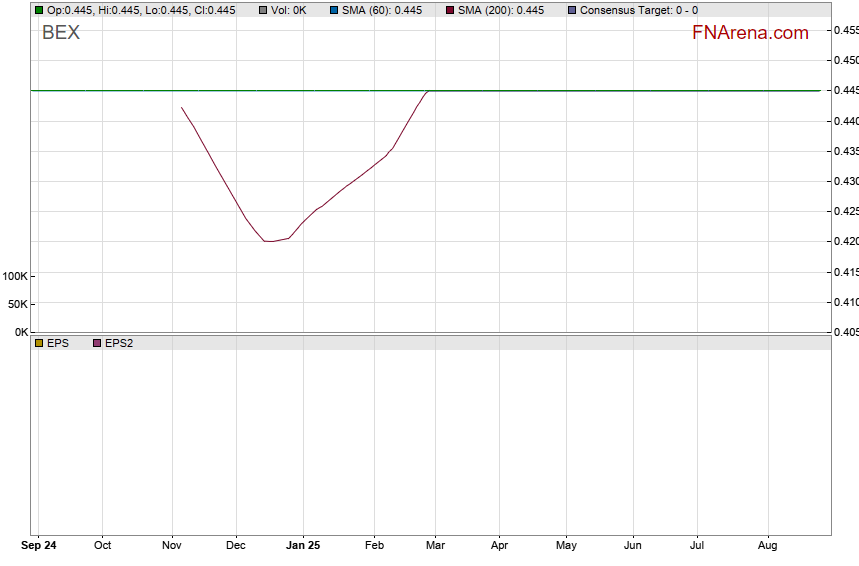This screenshot has width=859, height=566.
Task: Click the Mar label on time axis
Action: click(x=435, y=546)
